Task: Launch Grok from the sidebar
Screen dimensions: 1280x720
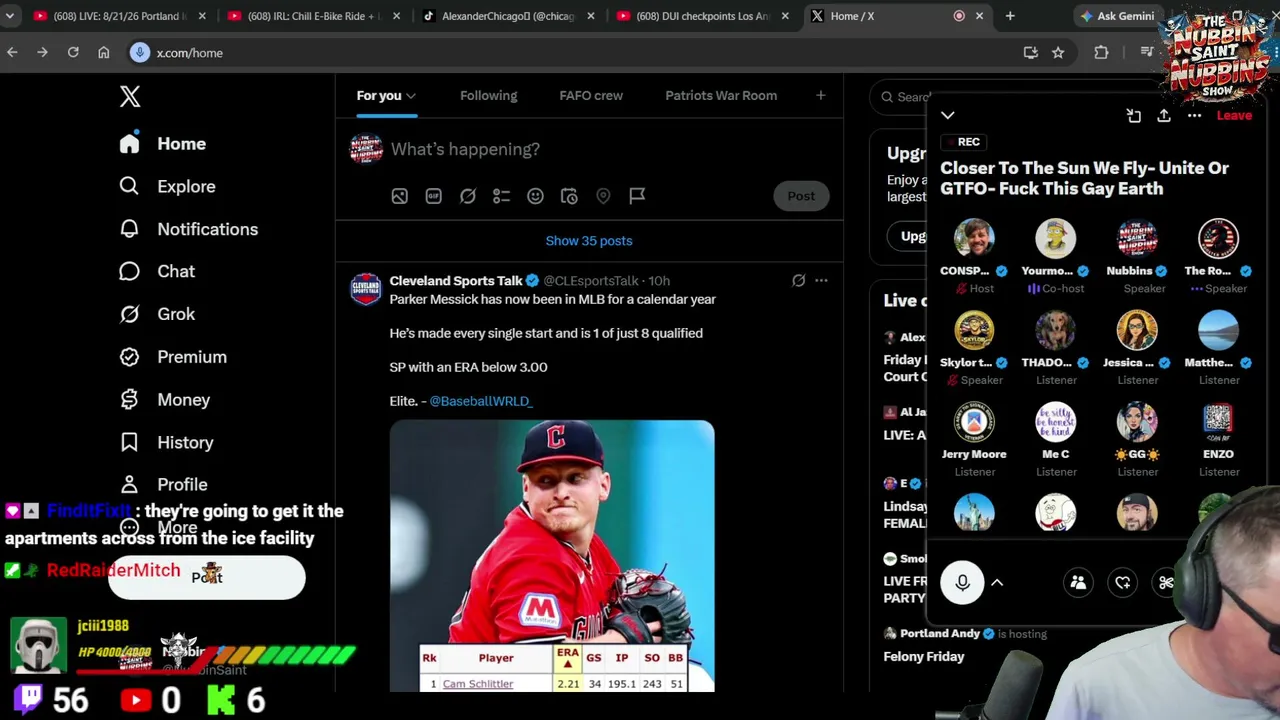Action: point(157,314)
